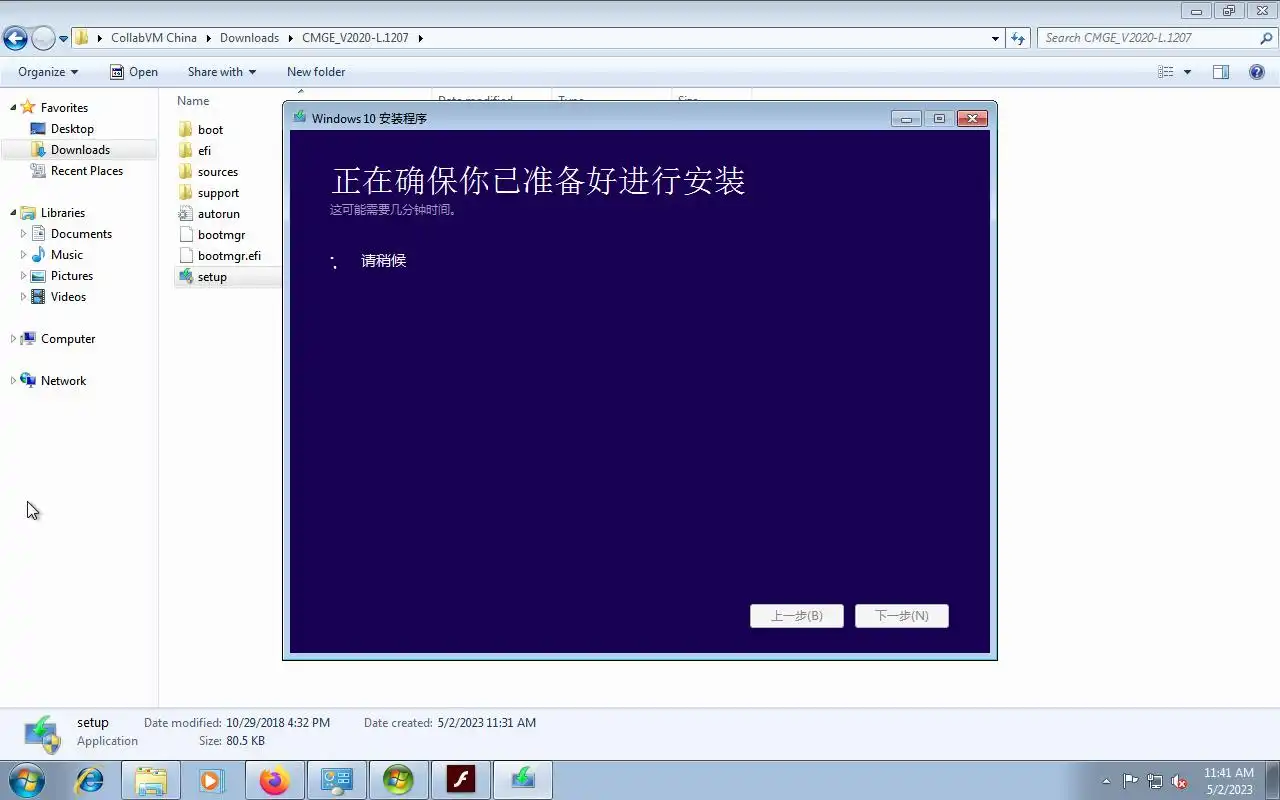Image resolution: width=1280 pixels, height=800 pixels.
Task: Show hidden tray icons arrow
Action: [x=1106, y=781]
